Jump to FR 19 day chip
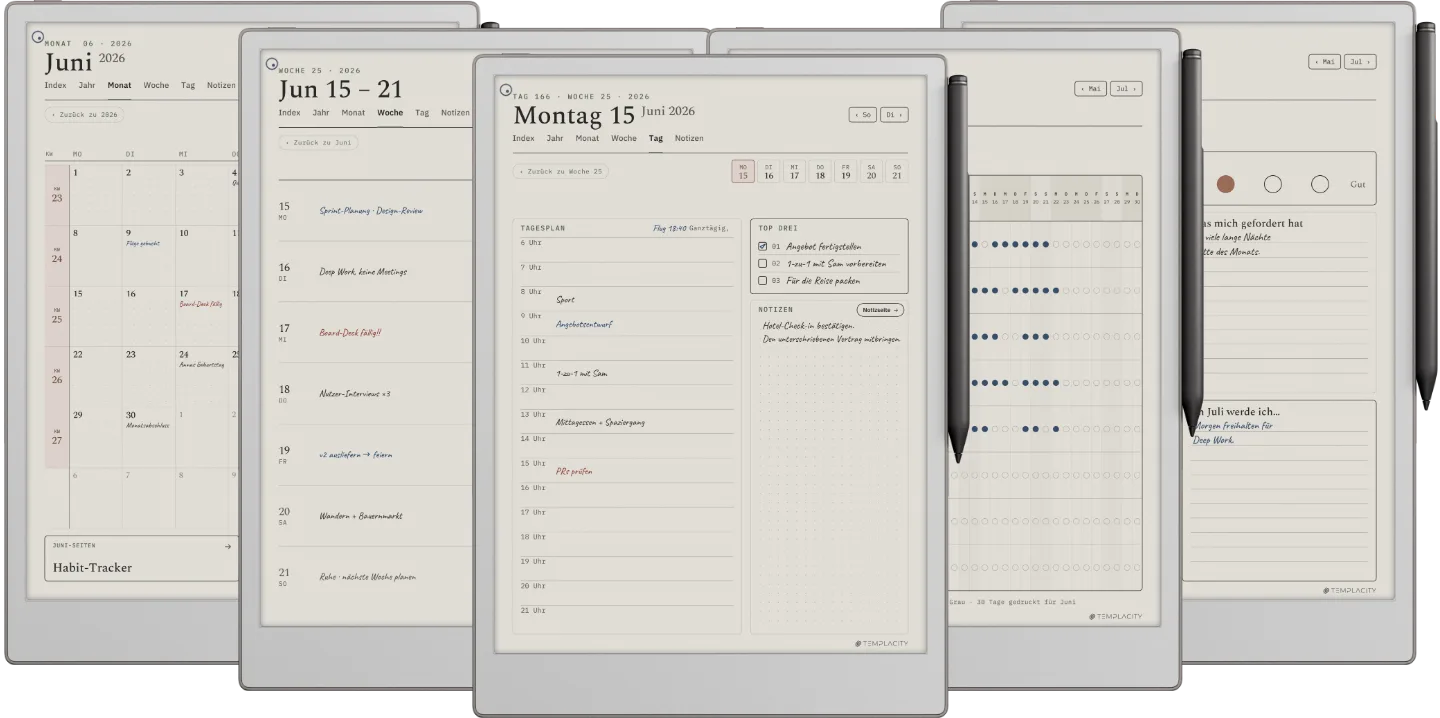This screenshot has width=1440, height=718. (845, 172)
